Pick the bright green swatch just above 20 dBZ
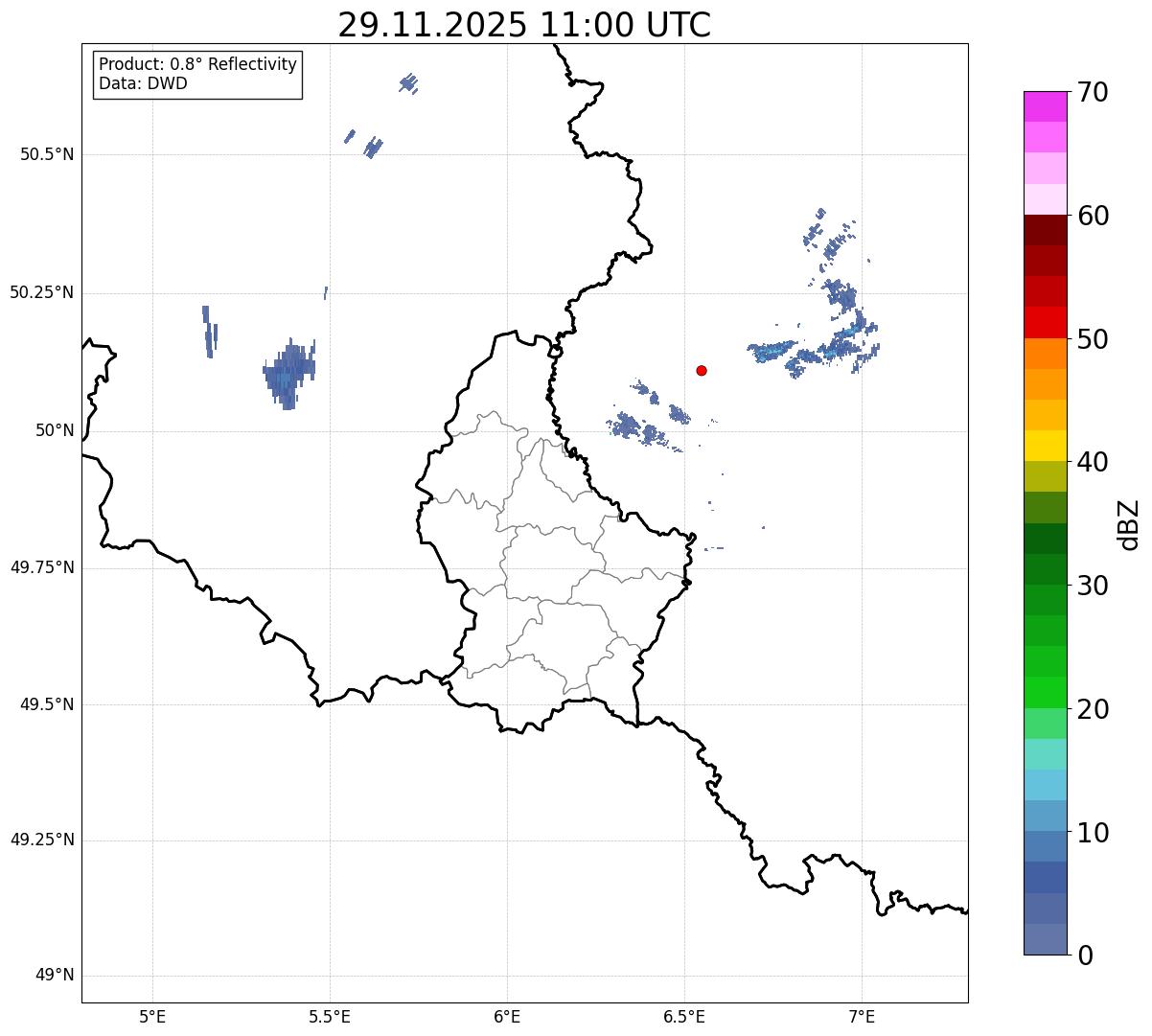This screenshot has height=1036, width=1152. 1045,693
